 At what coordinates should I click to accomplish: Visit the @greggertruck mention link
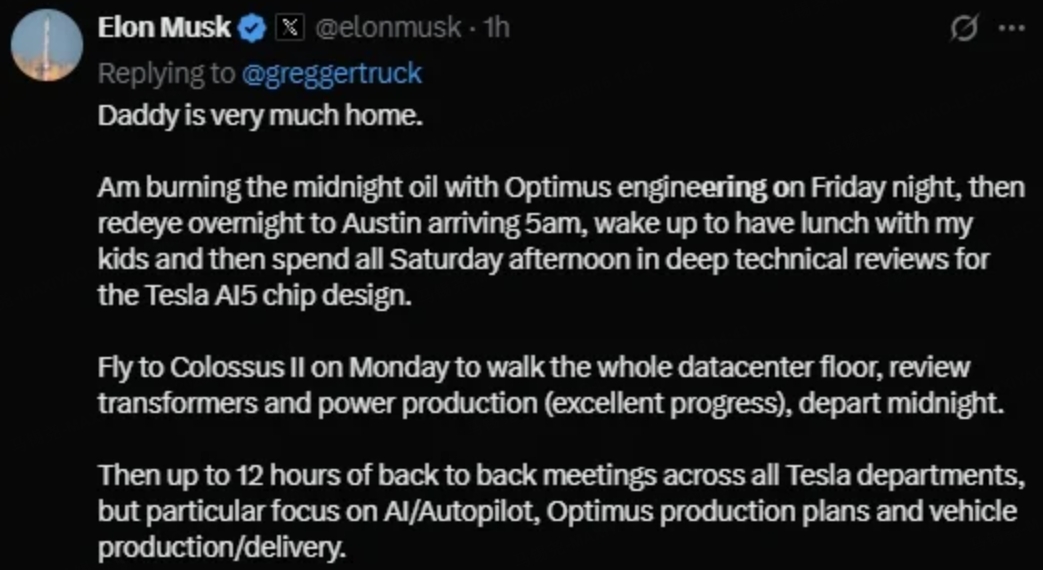[x=331, y=73]
